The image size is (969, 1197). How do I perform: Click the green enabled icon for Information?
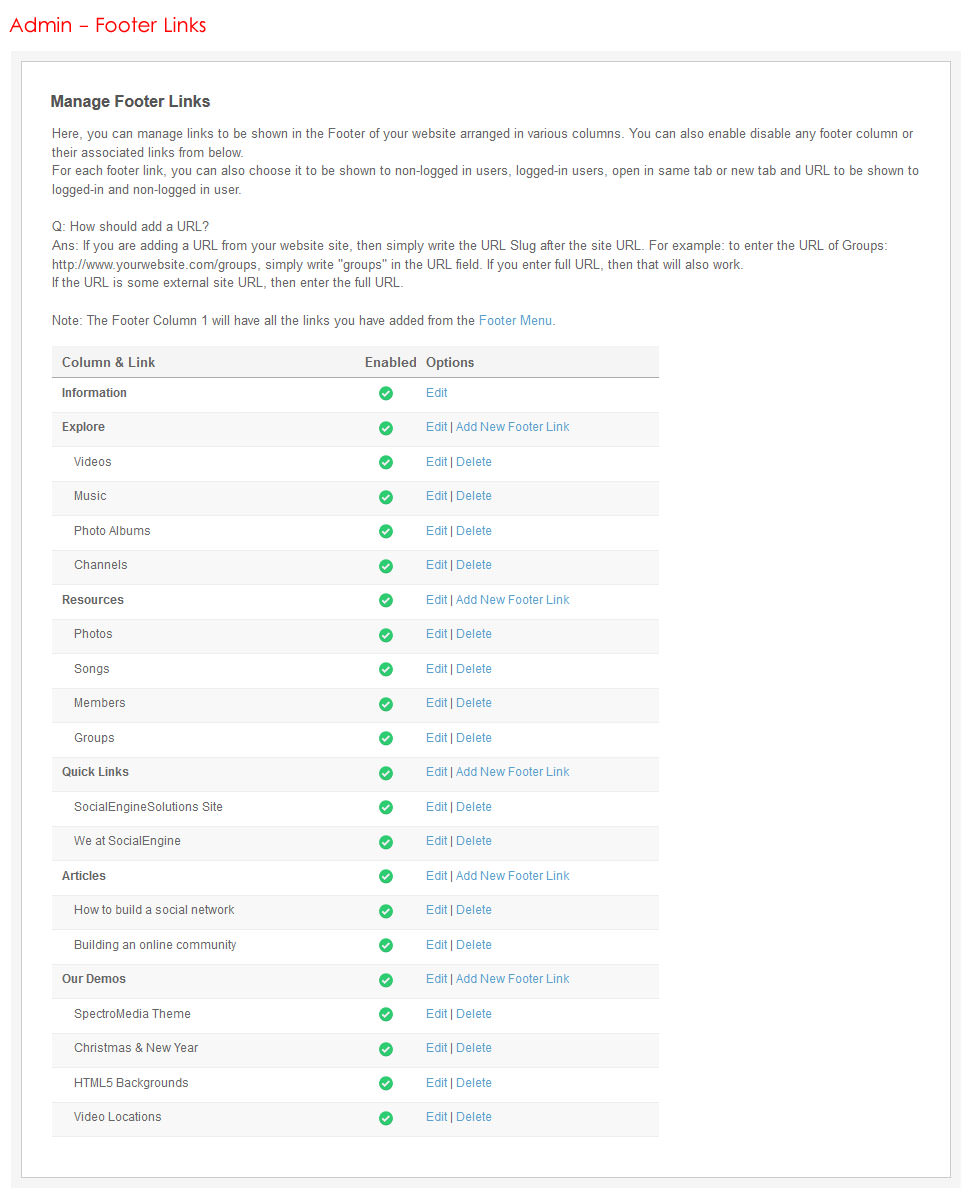[x=386, y=394]
